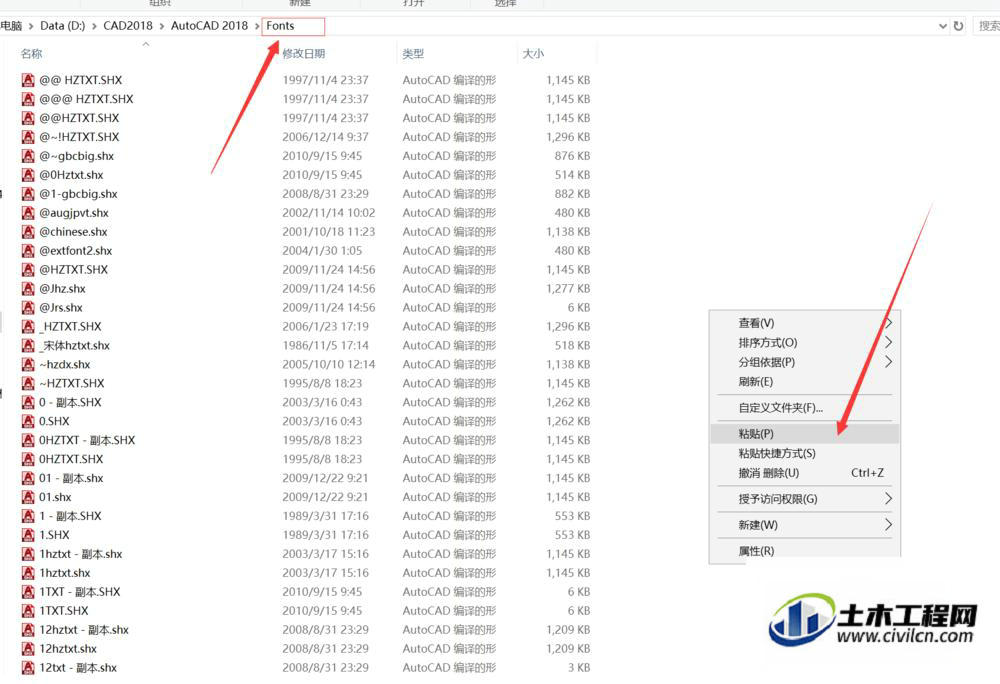Select the 1TXT.SHX file icon
Screen dimensions: 1000x684
[x=28, y=611]
